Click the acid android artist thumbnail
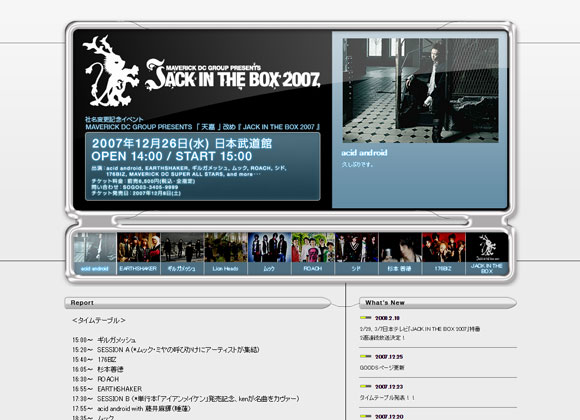This screenshot has width=580, height=420. click(x=95, y=253)
